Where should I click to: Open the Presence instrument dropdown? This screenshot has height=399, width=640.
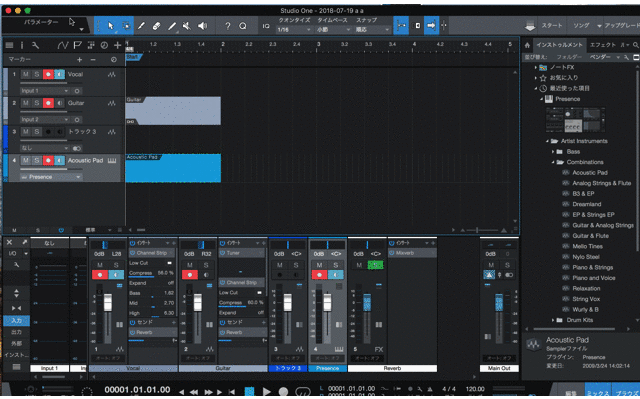tap(51, 177)
